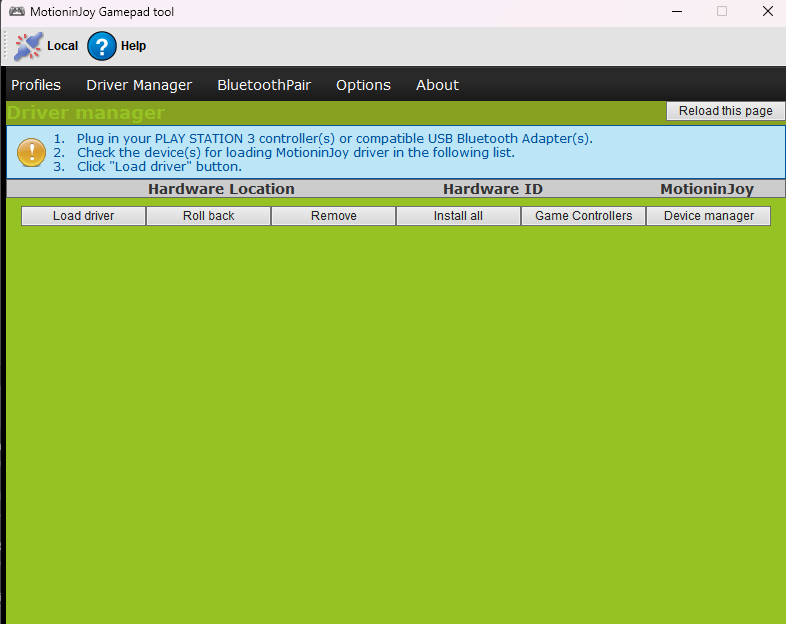
Task: Click the MotioninJoy column header
Action: click(707, 189)
